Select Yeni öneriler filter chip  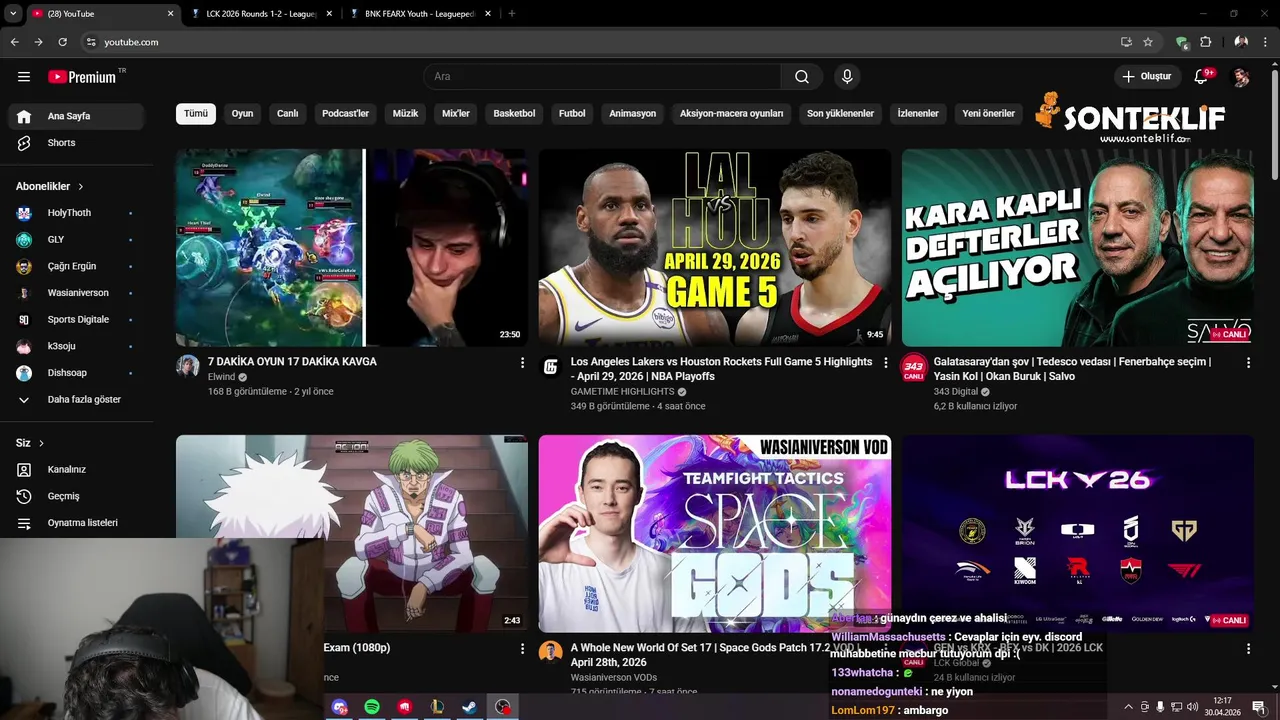[989, 113]
